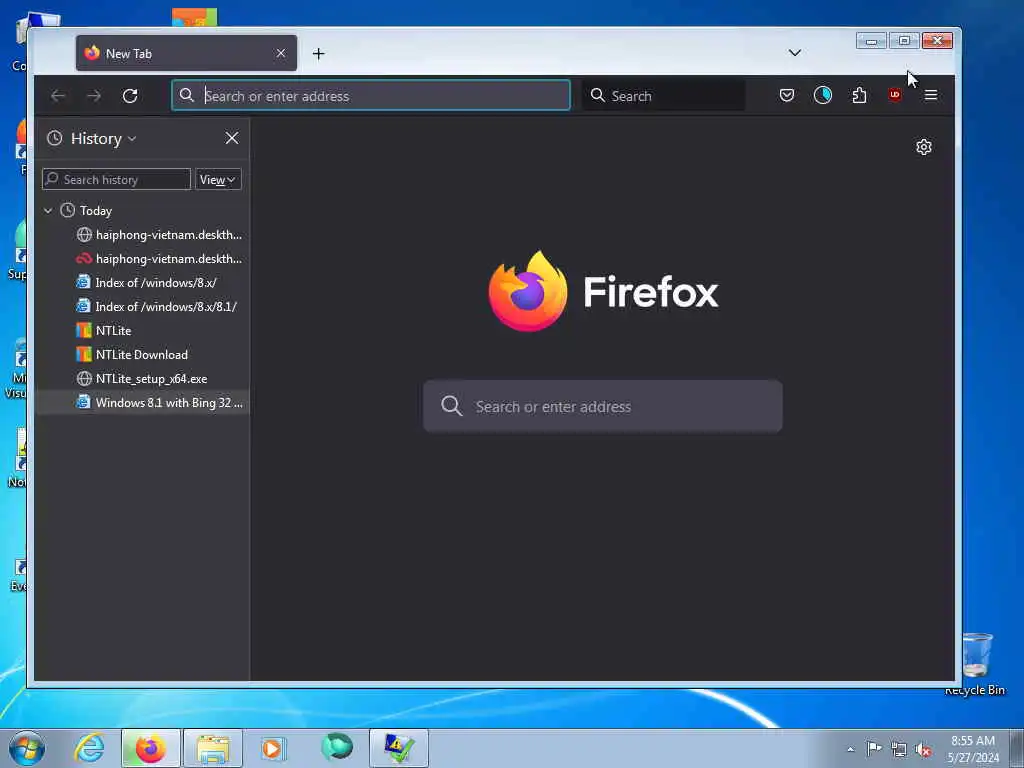Click the Firefox back arrow button
The image size is (1024, 768).
pos(58,96)
